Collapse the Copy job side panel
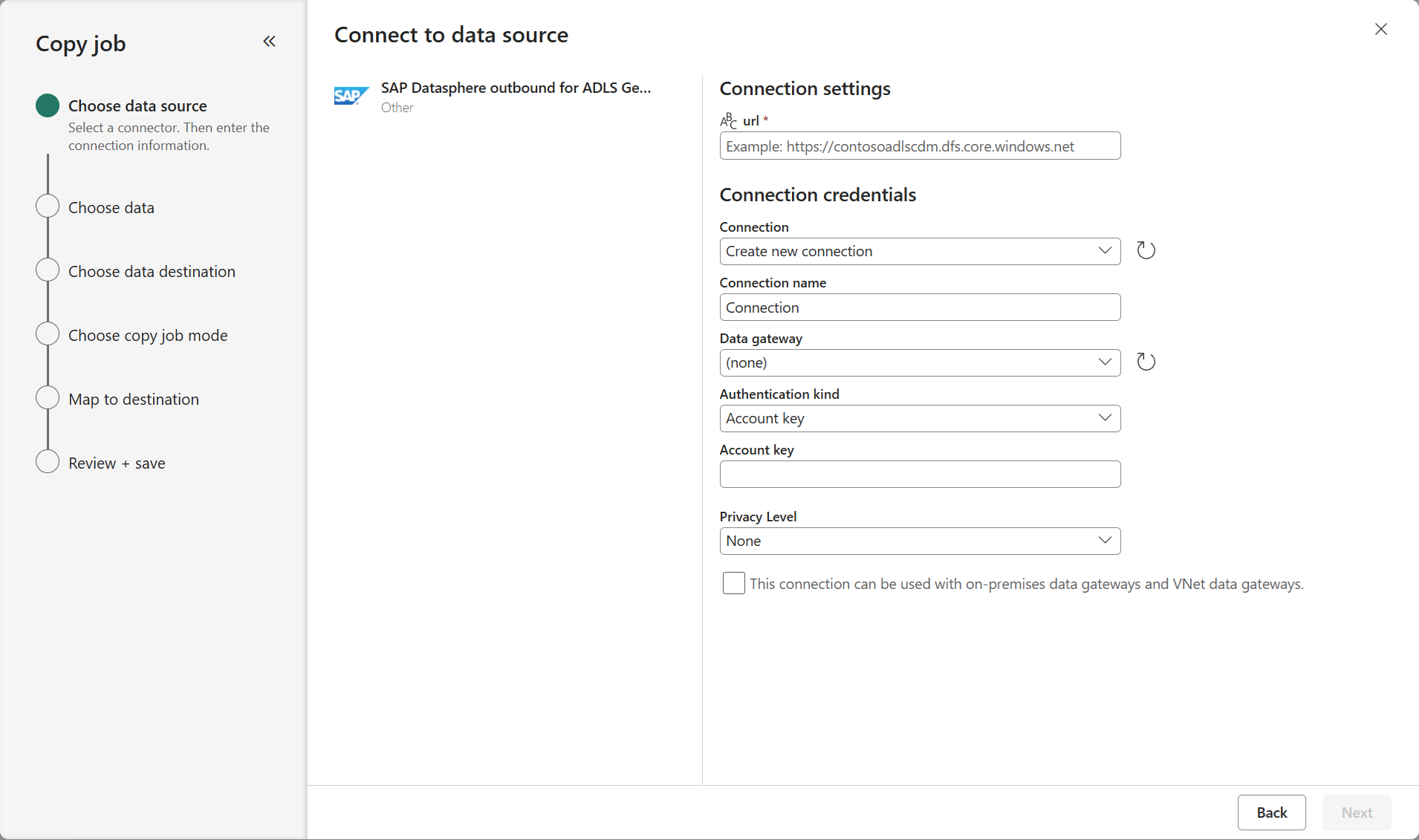 coord(269,42)
